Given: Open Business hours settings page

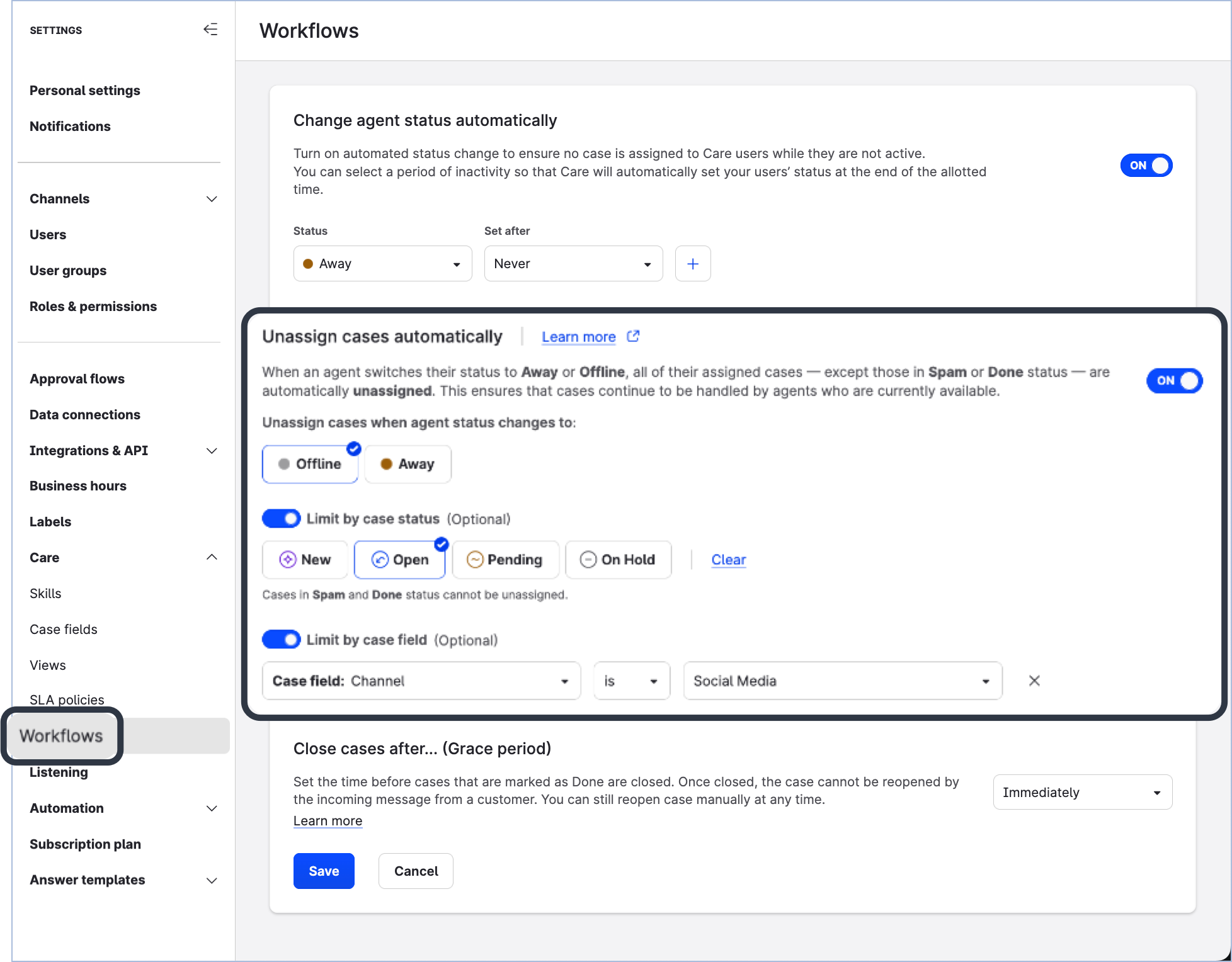Looking at the screenshot, I should tap(78, 486).
